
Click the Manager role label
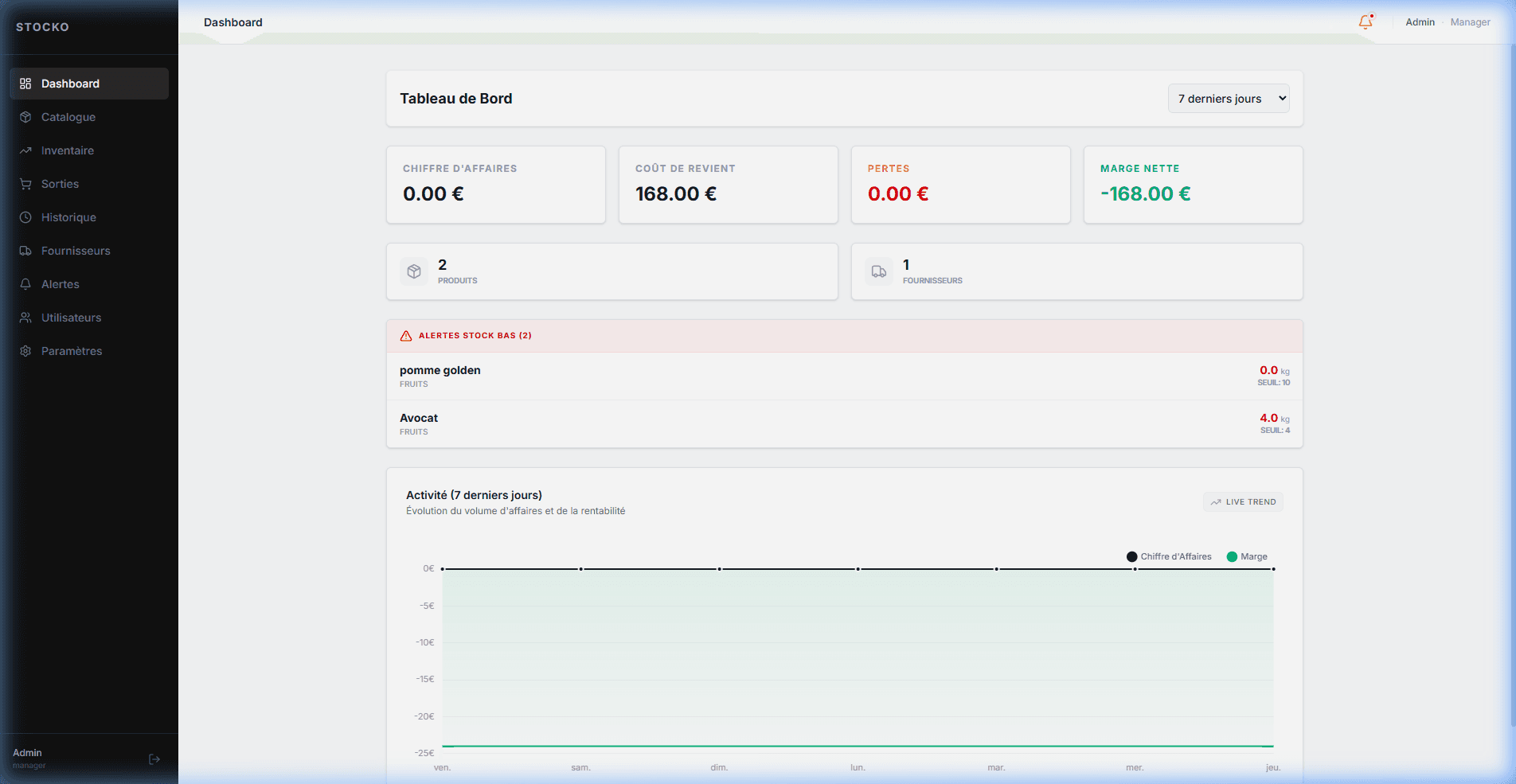coord(1470,22)
